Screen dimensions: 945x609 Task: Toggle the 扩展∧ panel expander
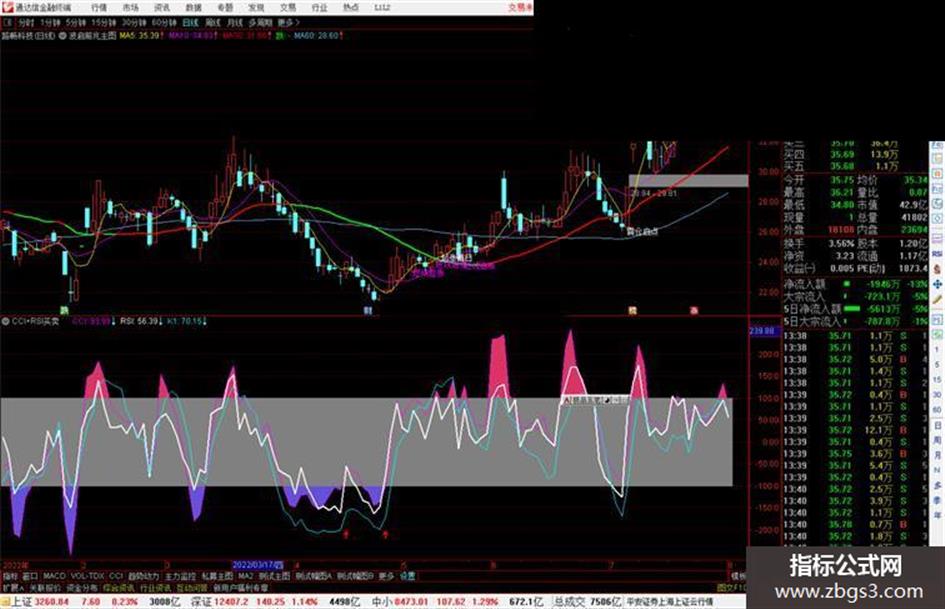point(13,587)
